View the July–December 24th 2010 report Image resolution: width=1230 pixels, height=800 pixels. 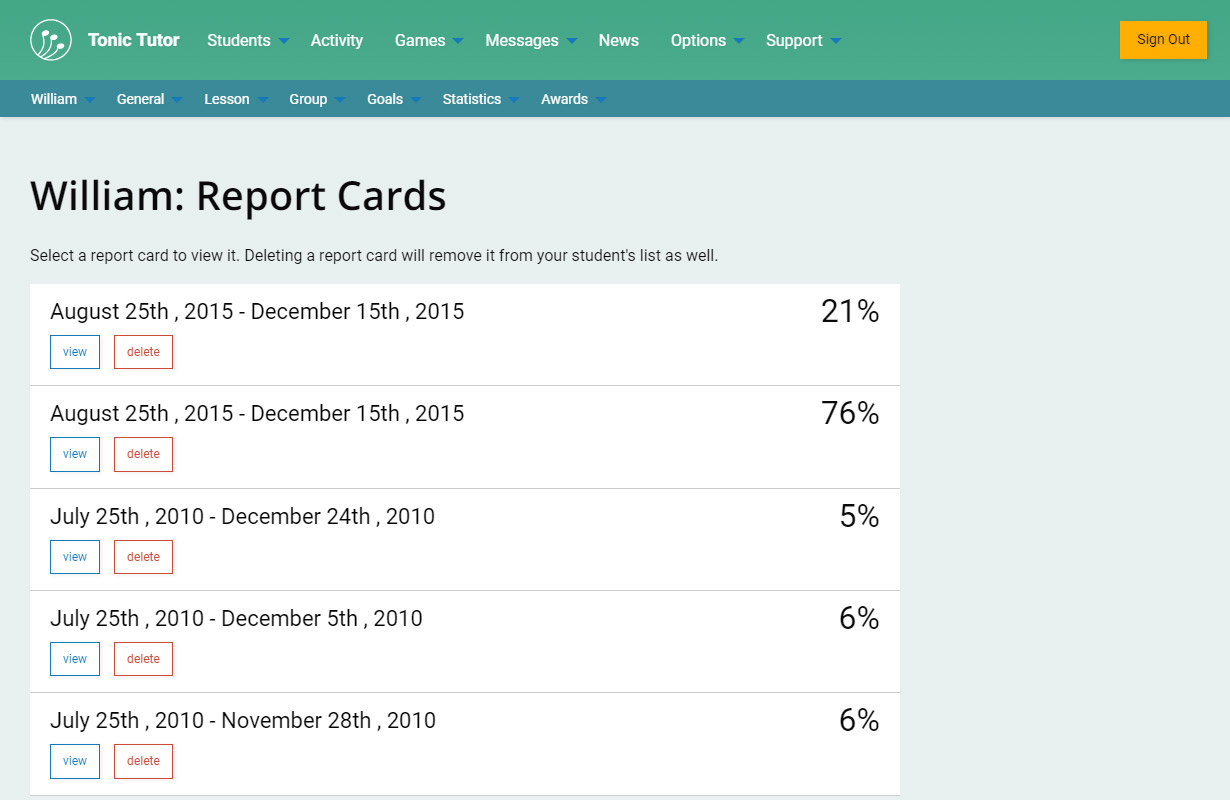(x=75, y=557)
